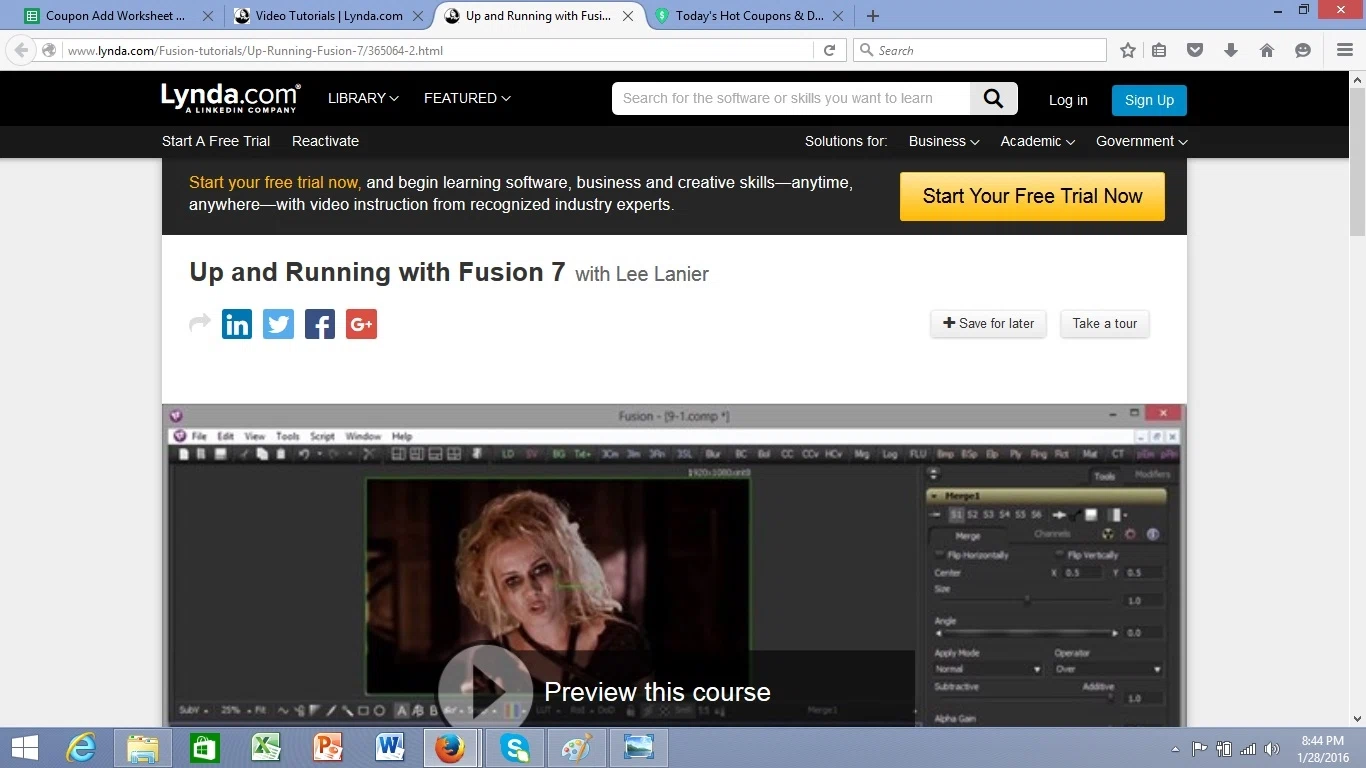Screen dimensions: 1366x768
Task: Open Excel from the taskbar
Action: (x=266, y=747)
